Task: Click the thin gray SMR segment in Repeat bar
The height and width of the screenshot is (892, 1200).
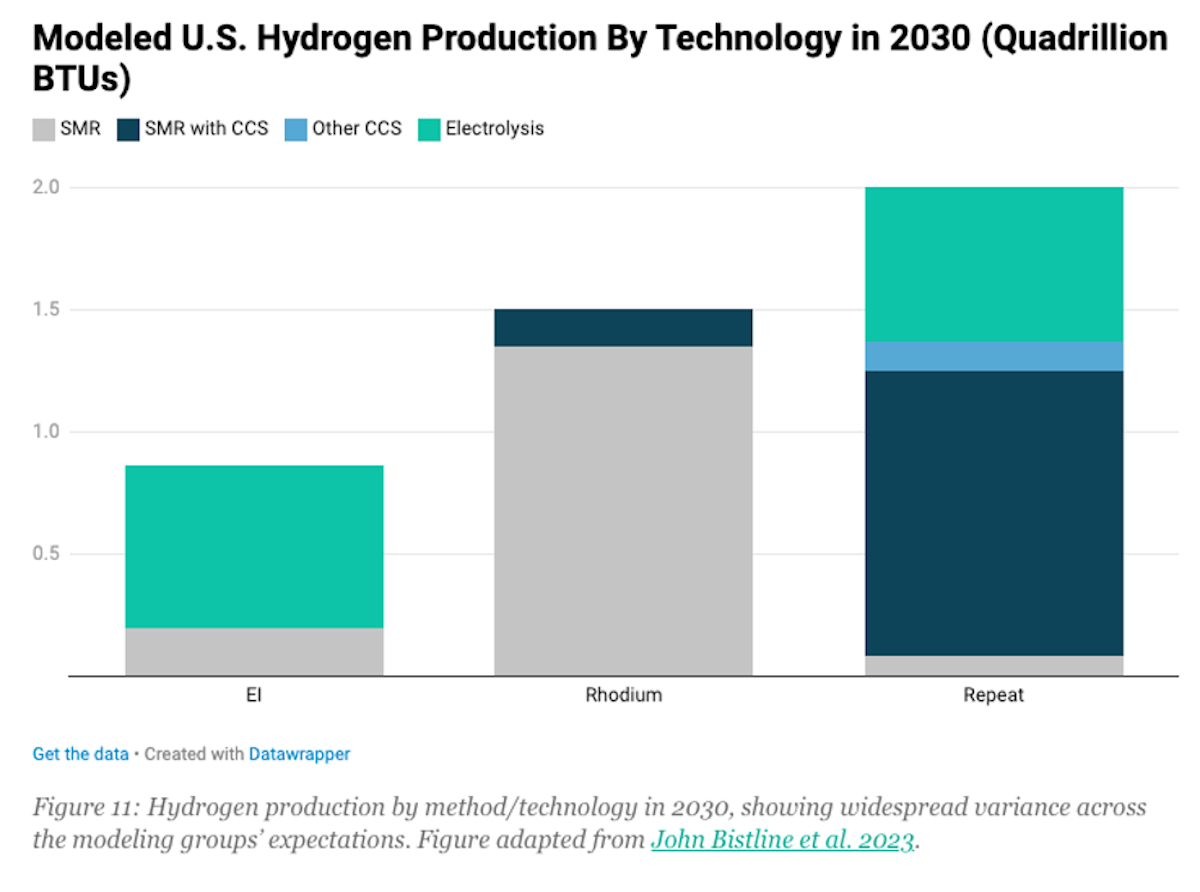Action: tap(993, 666)
